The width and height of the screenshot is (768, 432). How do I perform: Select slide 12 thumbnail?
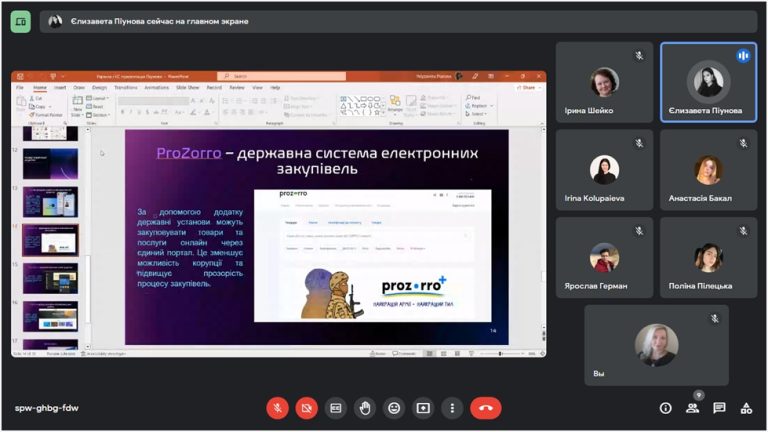(x=50, y=164)
